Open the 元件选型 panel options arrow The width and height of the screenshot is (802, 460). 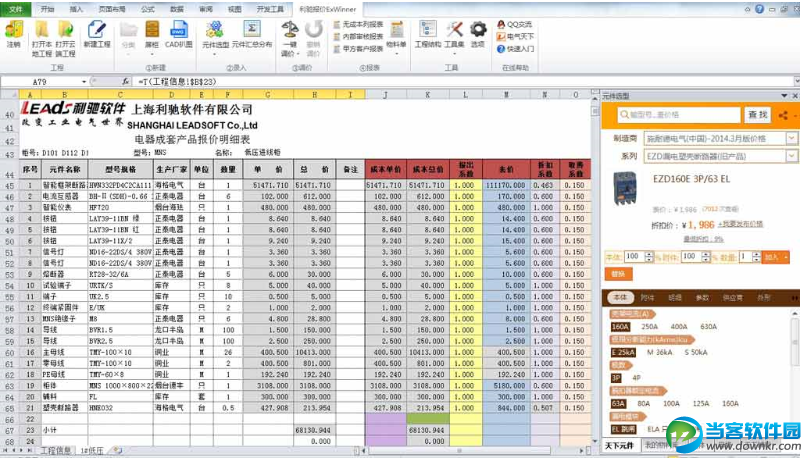click(x=784, y=96)
